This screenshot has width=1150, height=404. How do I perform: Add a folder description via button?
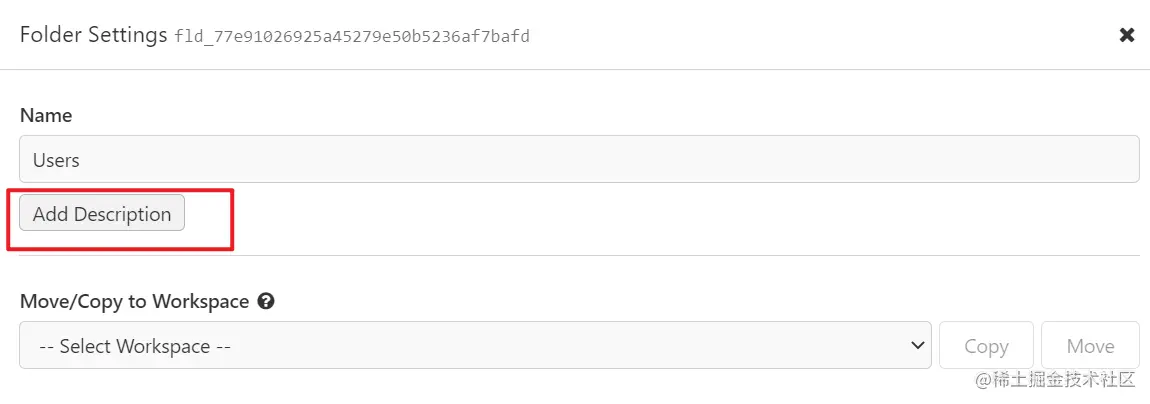click(102, 214)
